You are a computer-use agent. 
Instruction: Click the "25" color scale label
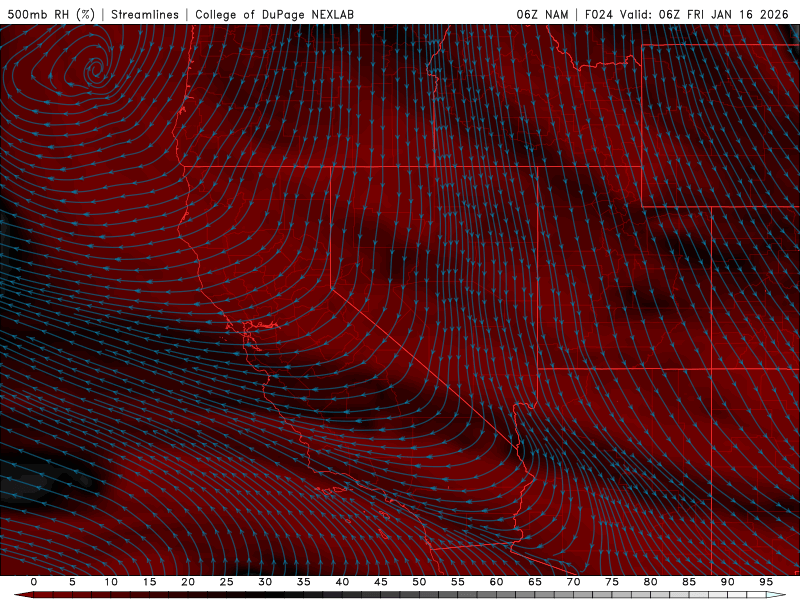click(227, 582)
